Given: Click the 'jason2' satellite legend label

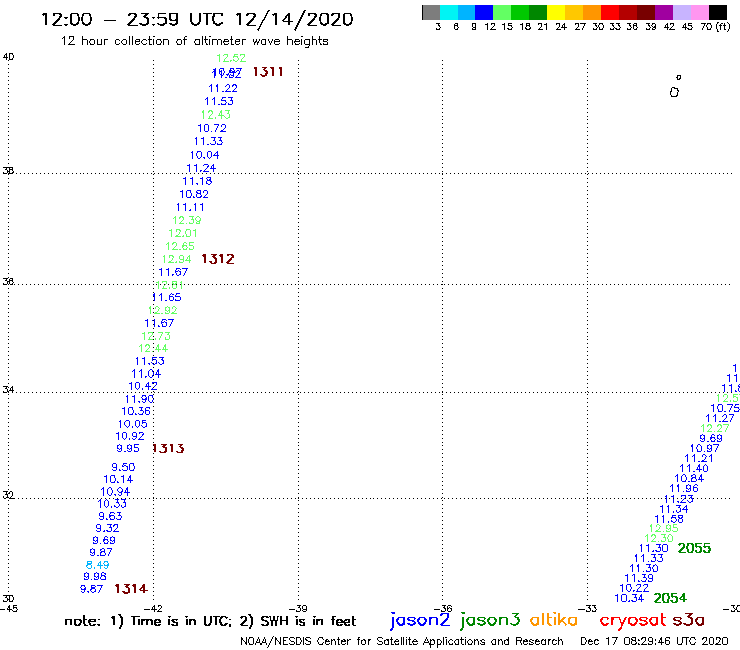Looking at the screenshot, I should click(x=420, y=620).
